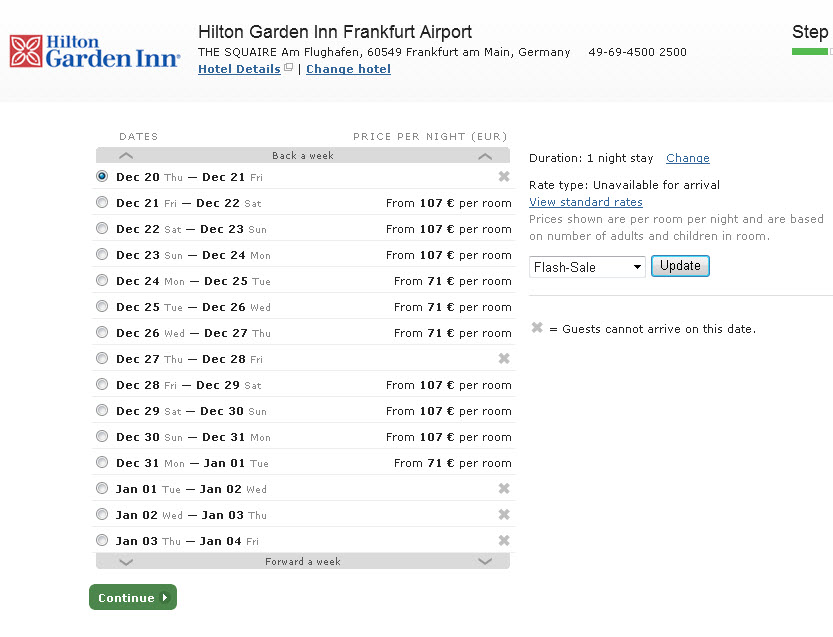Click Change link next to duration
The width and height of the screenshot is (833, 637).
[688, 158]
